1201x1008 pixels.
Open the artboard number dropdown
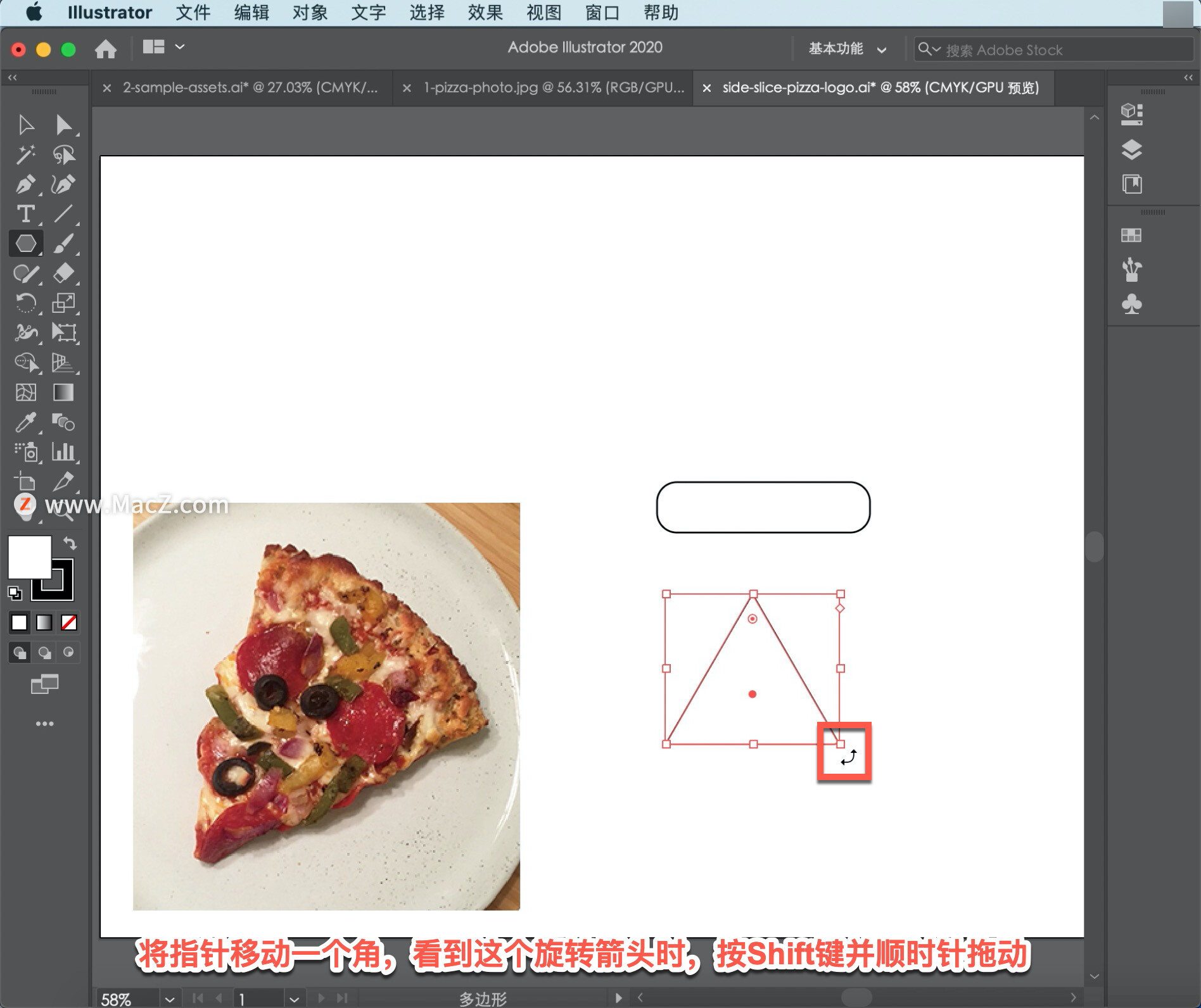(294, 999)
